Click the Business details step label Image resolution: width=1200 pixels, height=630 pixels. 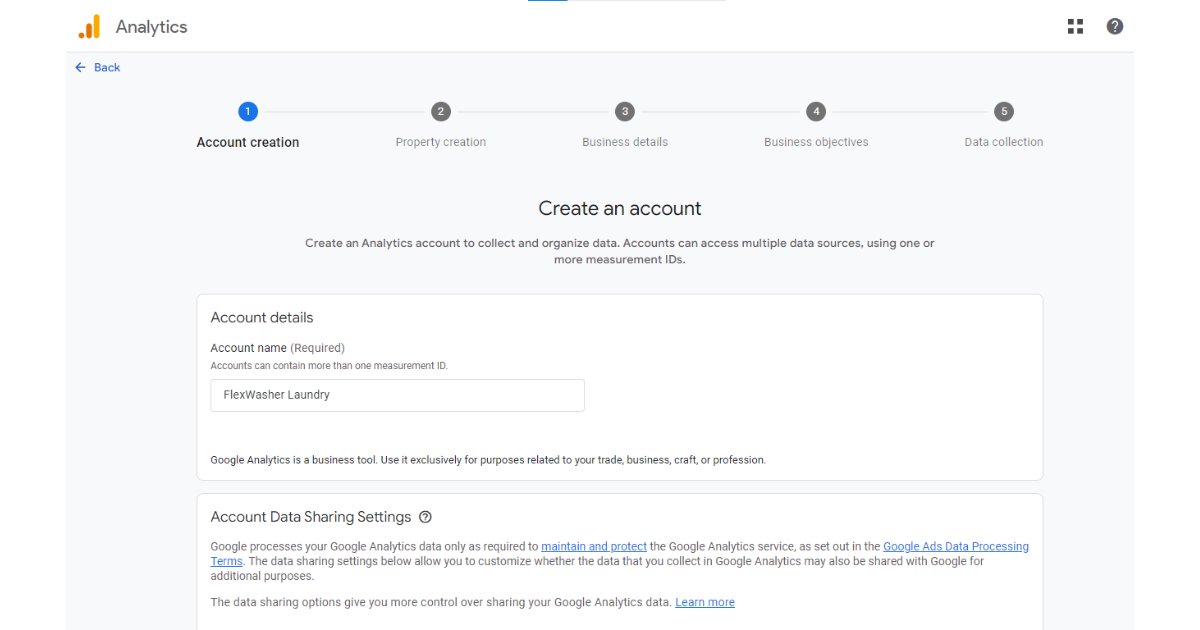(625, 142)
